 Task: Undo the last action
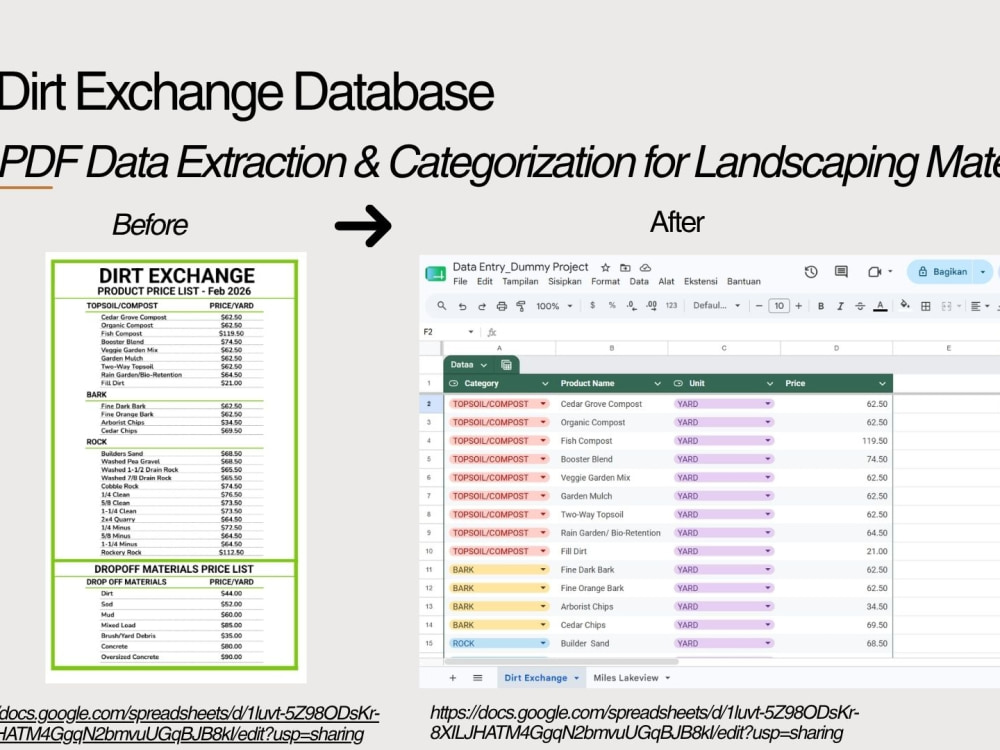tap(462, 306)
